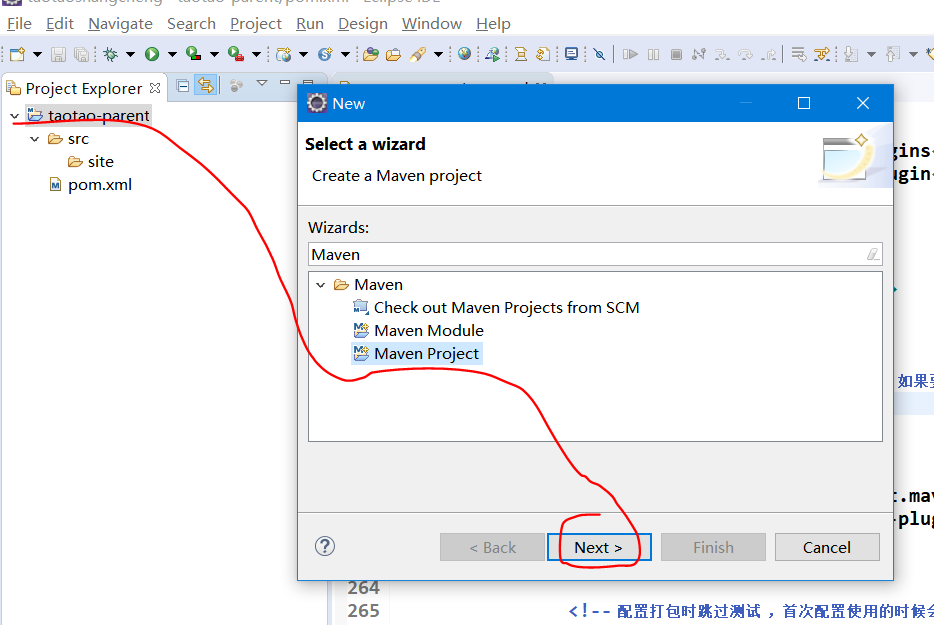Click the Step Return icon

point(769,55)
